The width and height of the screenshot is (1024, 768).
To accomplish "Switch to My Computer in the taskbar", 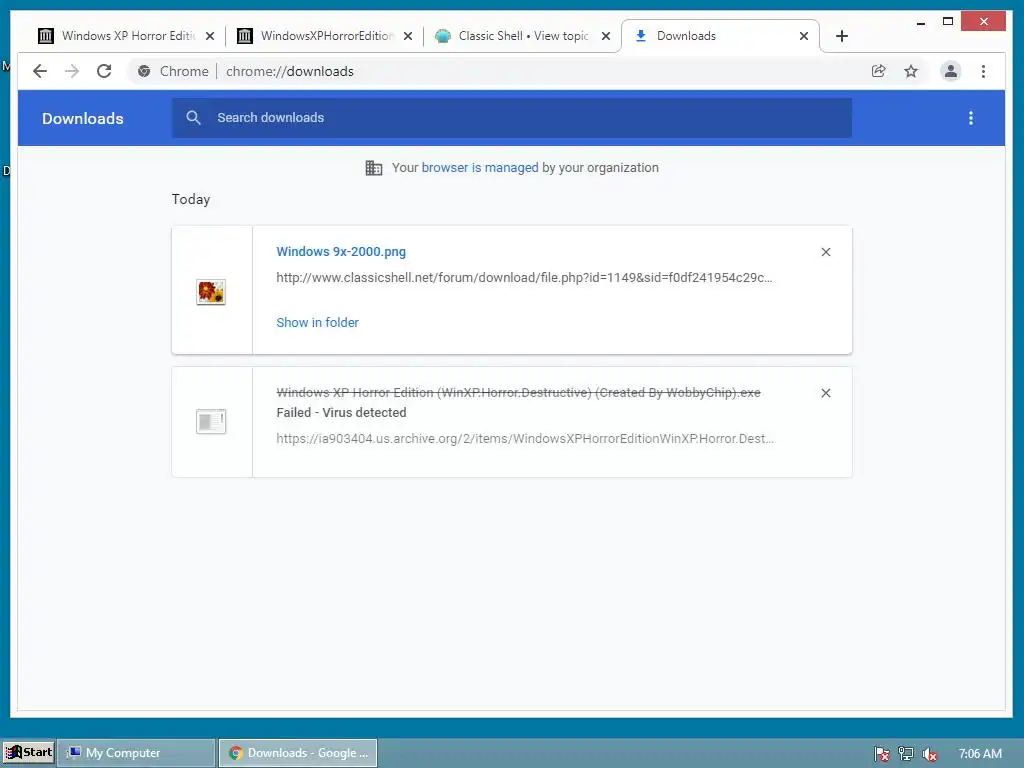I will pos(136,753).
